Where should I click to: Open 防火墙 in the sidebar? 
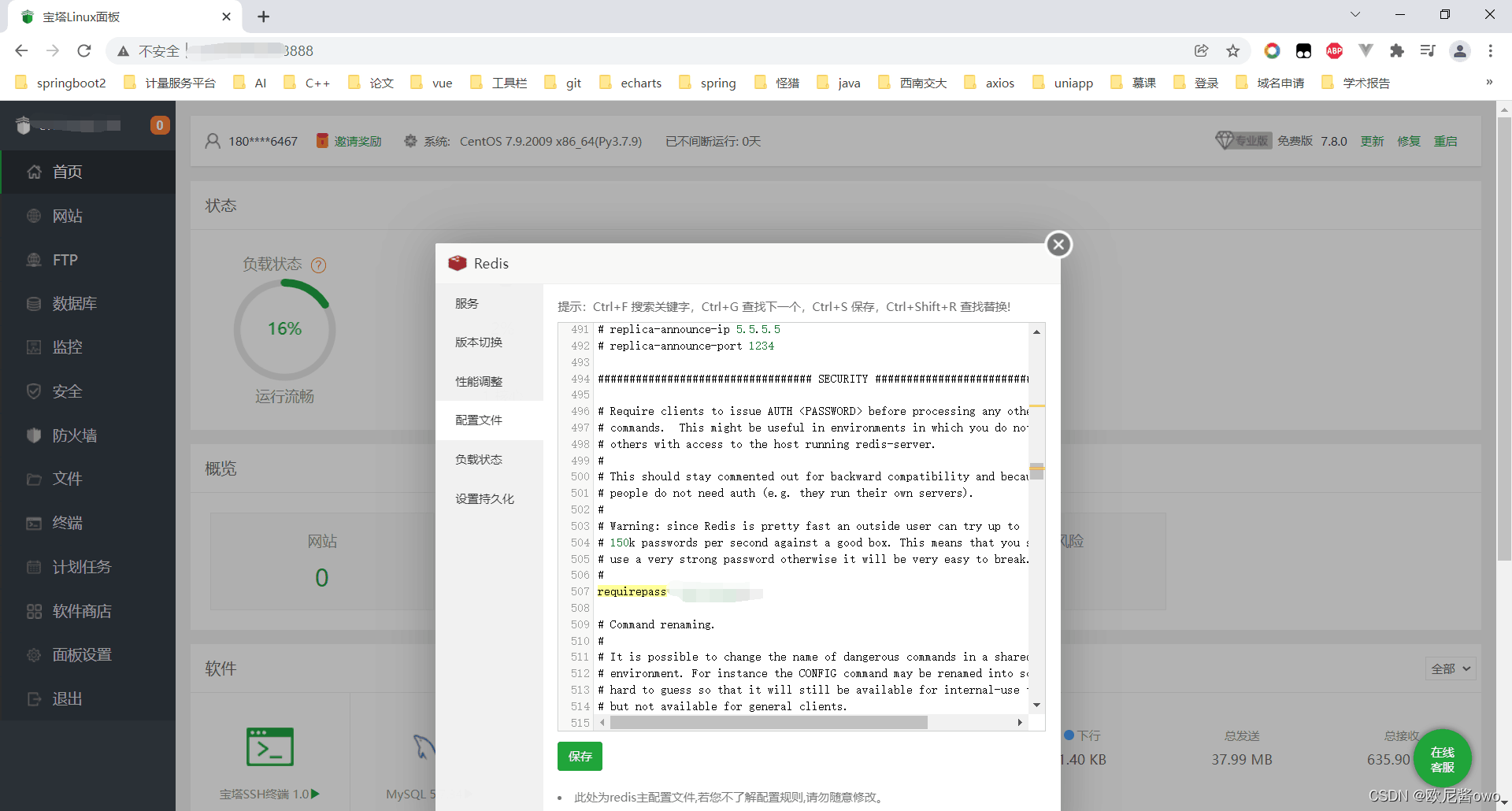click(x=87, y=435)
